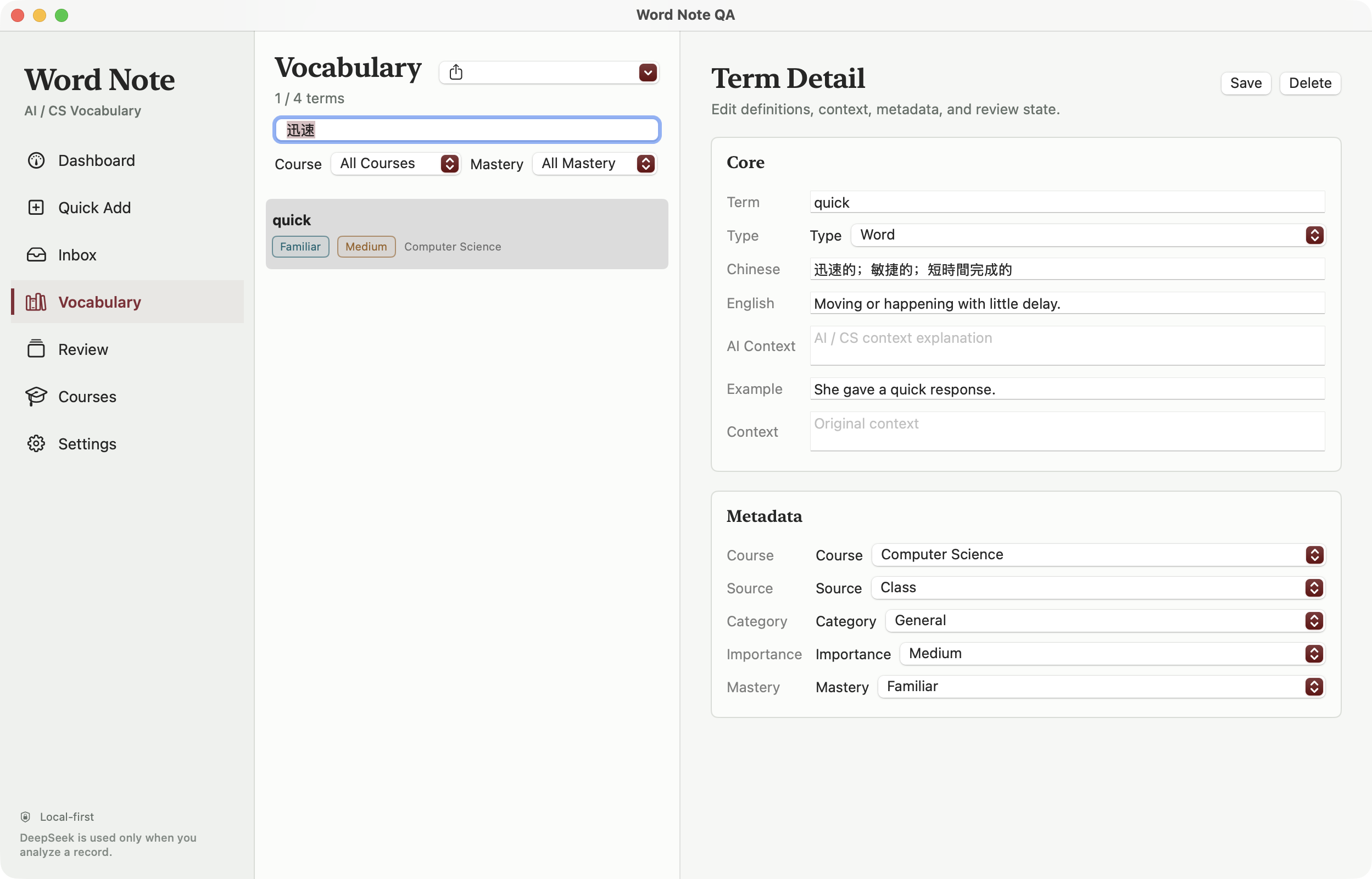This screenshot has height=879, width=1372.
Task: Click the Familiar mastery badge
Action: [x=300, y=247]
